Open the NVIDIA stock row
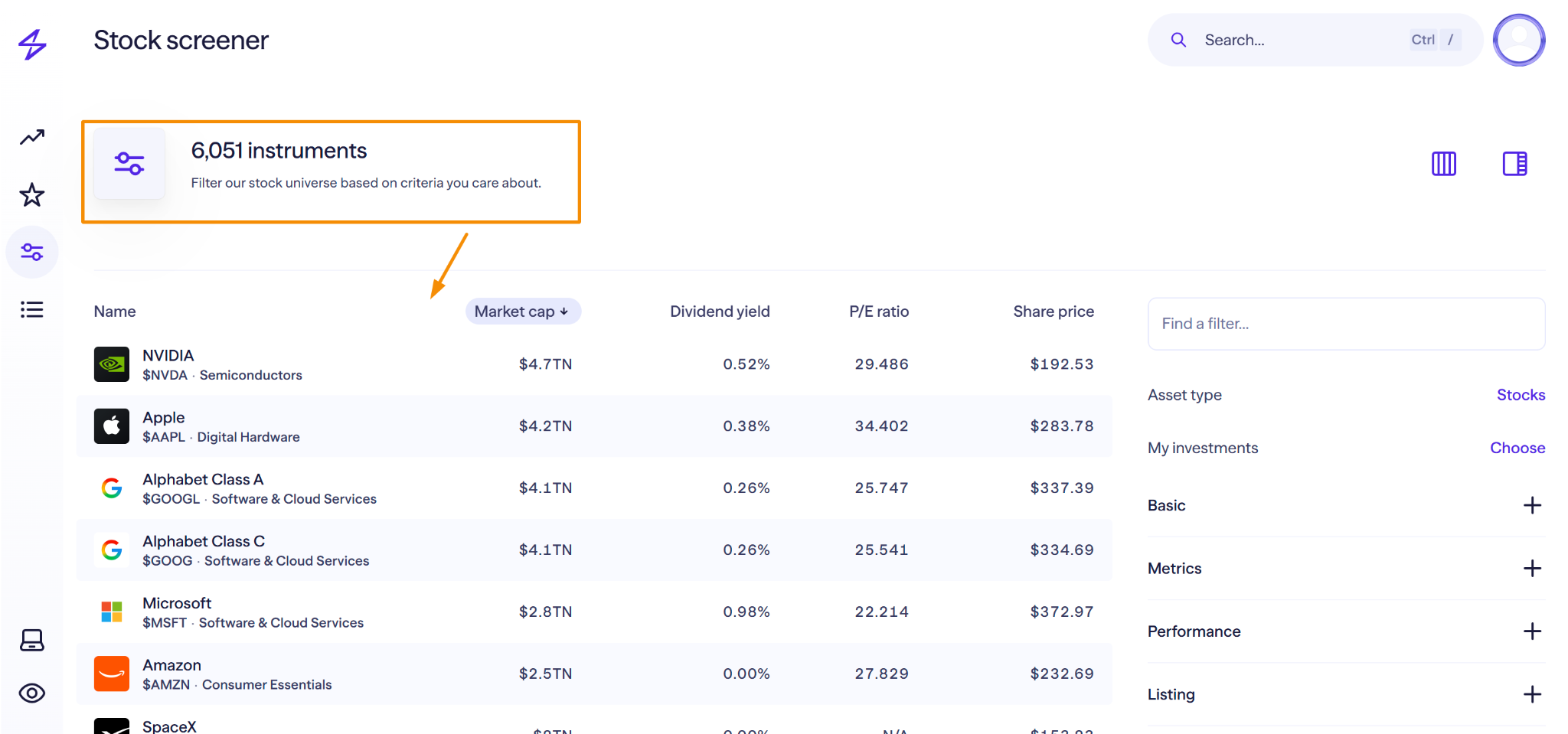This screenshot has width=1568, height=734. click(x=594, y=364)
